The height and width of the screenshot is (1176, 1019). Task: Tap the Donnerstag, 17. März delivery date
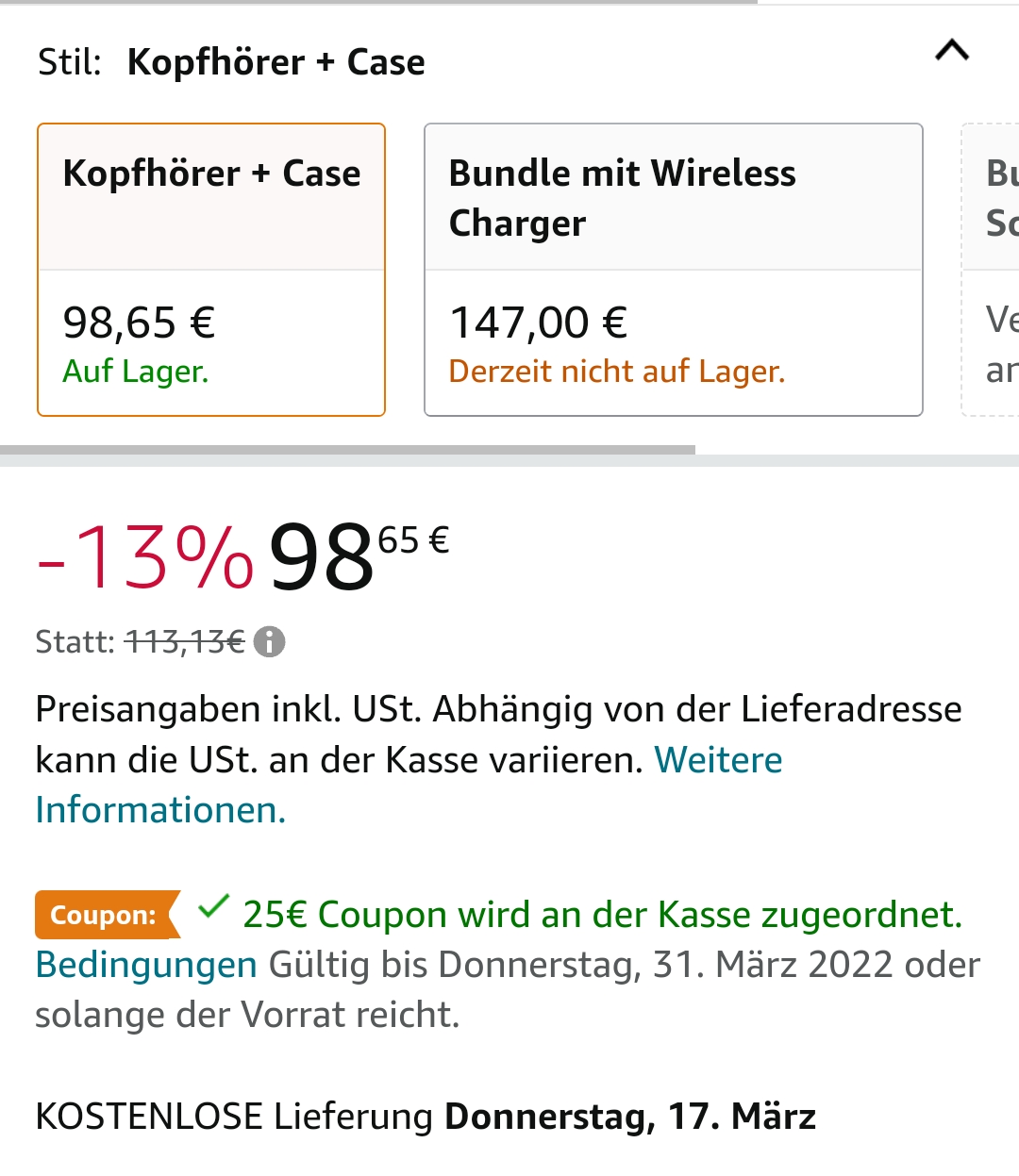point(629,1117)
